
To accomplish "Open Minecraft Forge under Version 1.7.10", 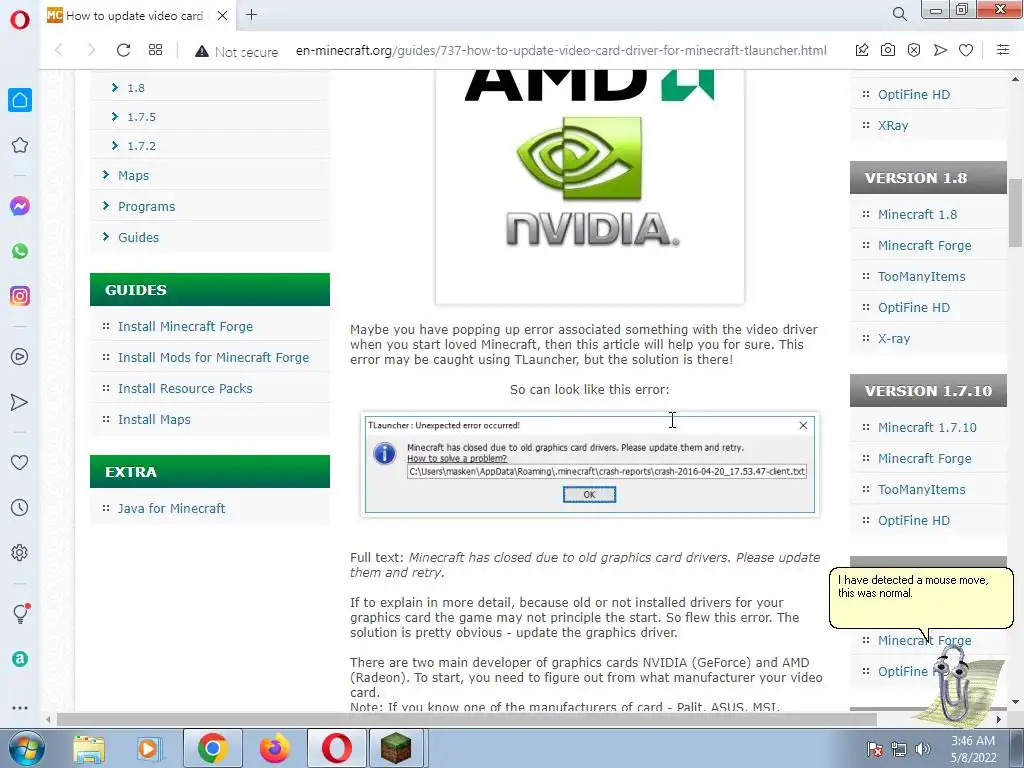I will click(924, 458).
